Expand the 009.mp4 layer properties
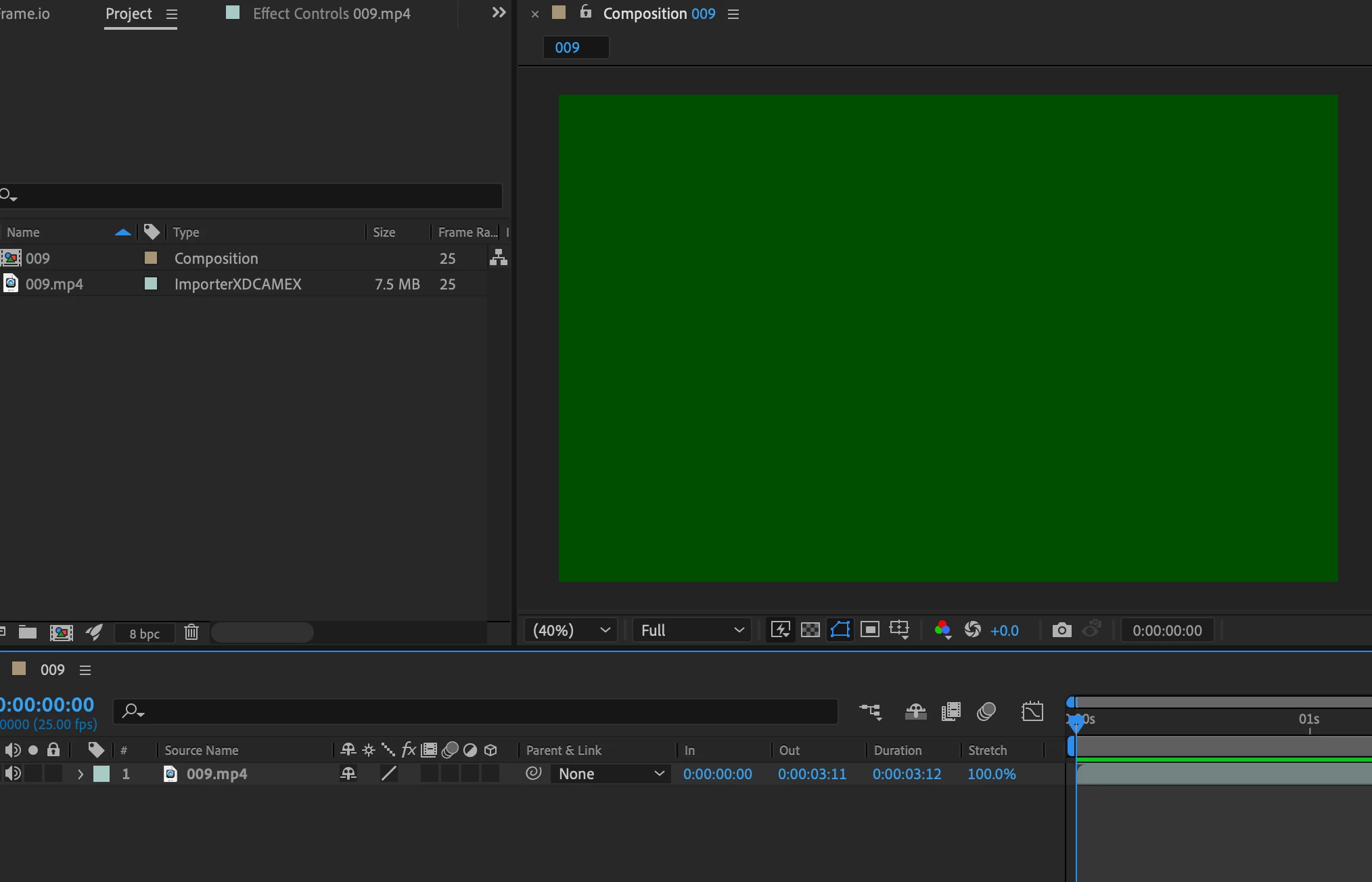The width and height of the screenshot is (1372, 882). pyautogui.click(x=80, y=774)
